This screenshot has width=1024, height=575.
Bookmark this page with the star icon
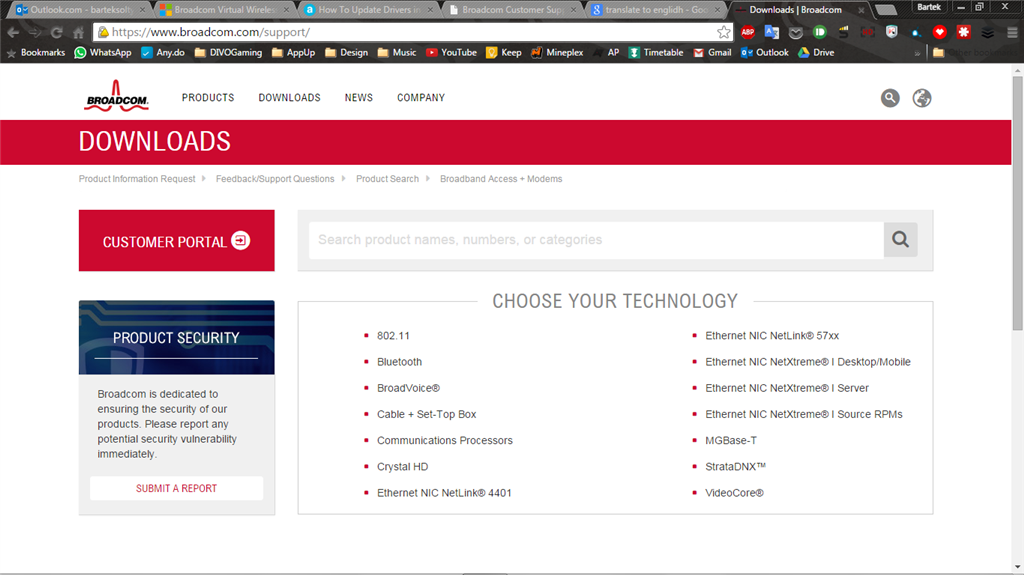(x=724, y=32)
